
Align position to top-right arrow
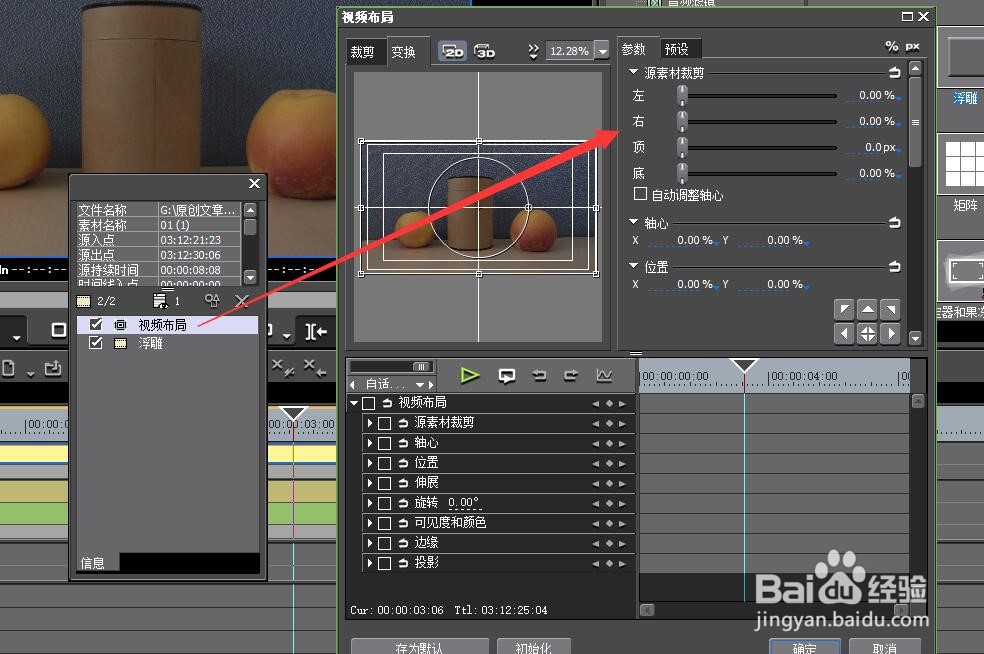pos(890,309)
